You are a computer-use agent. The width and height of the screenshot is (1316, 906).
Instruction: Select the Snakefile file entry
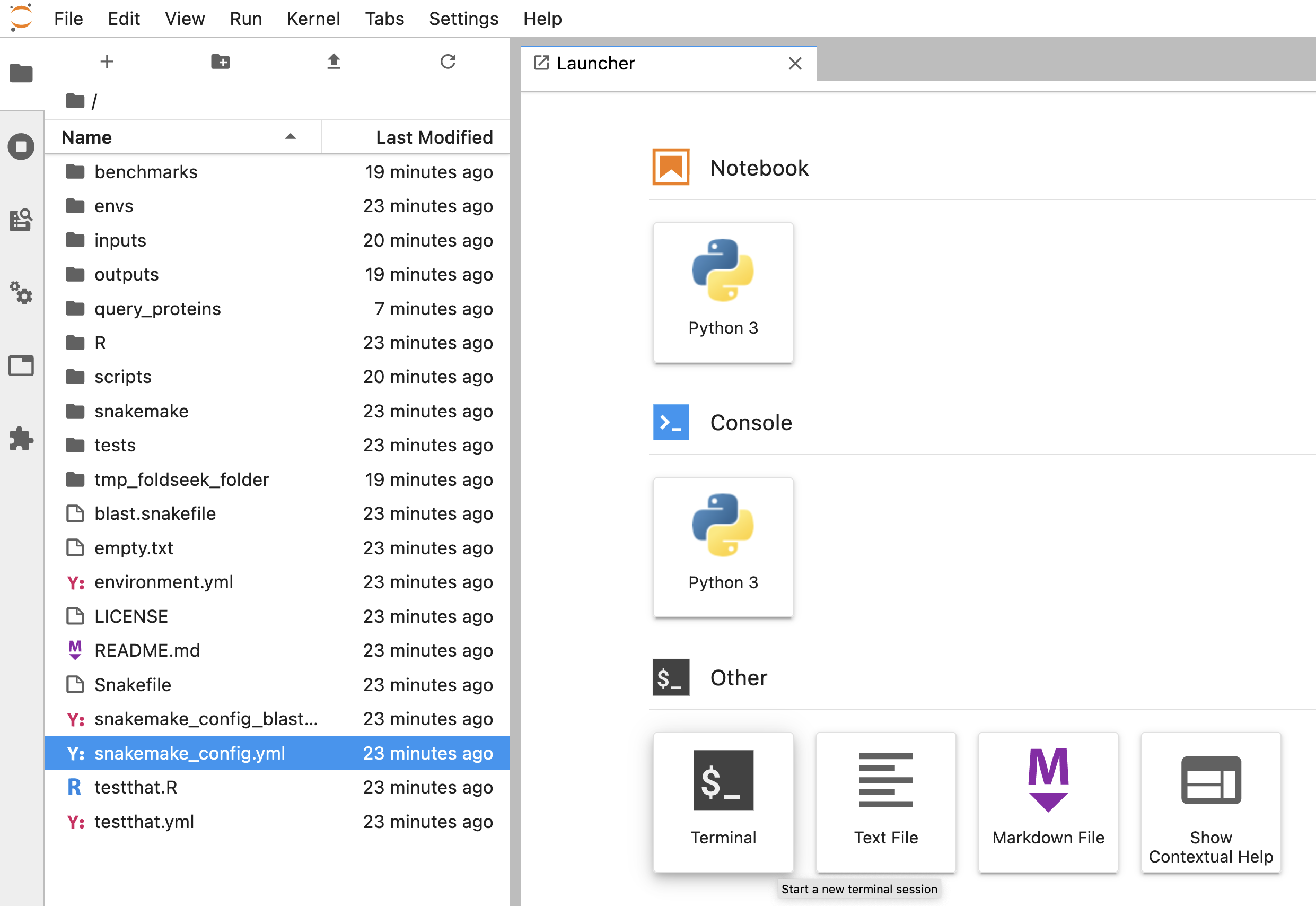point(133,685)
